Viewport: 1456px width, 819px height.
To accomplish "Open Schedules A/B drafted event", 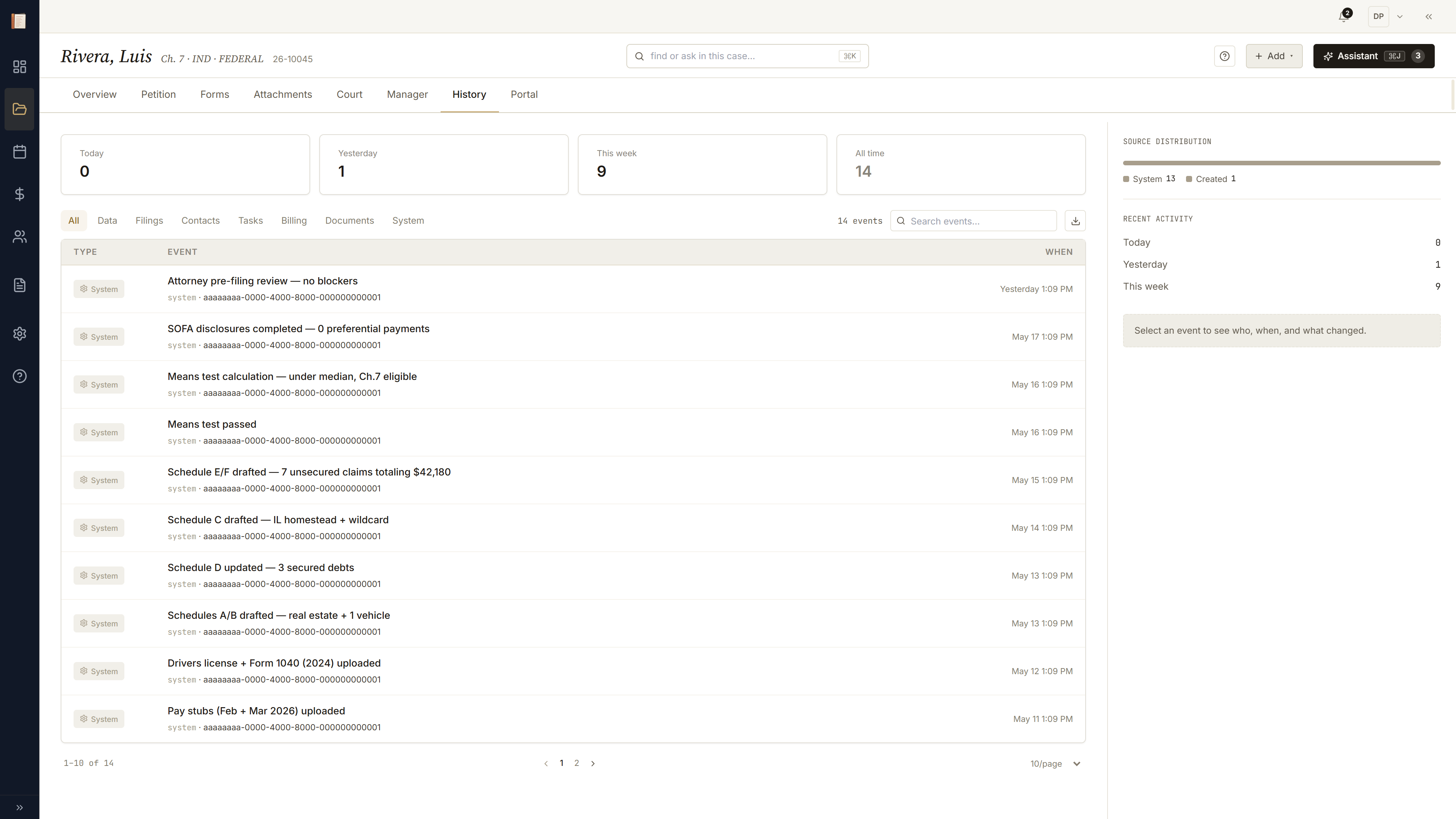I will 573,623.
